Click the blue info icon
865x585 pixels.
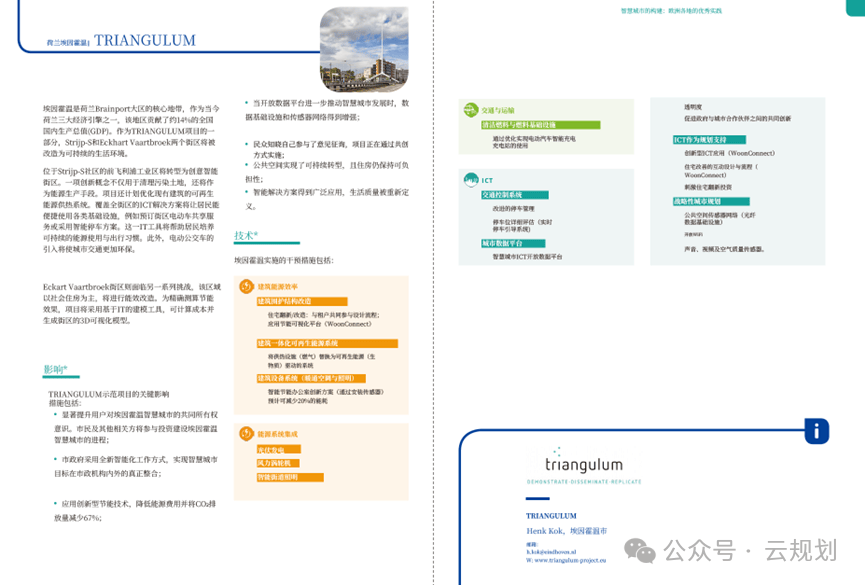pos(816,431)
